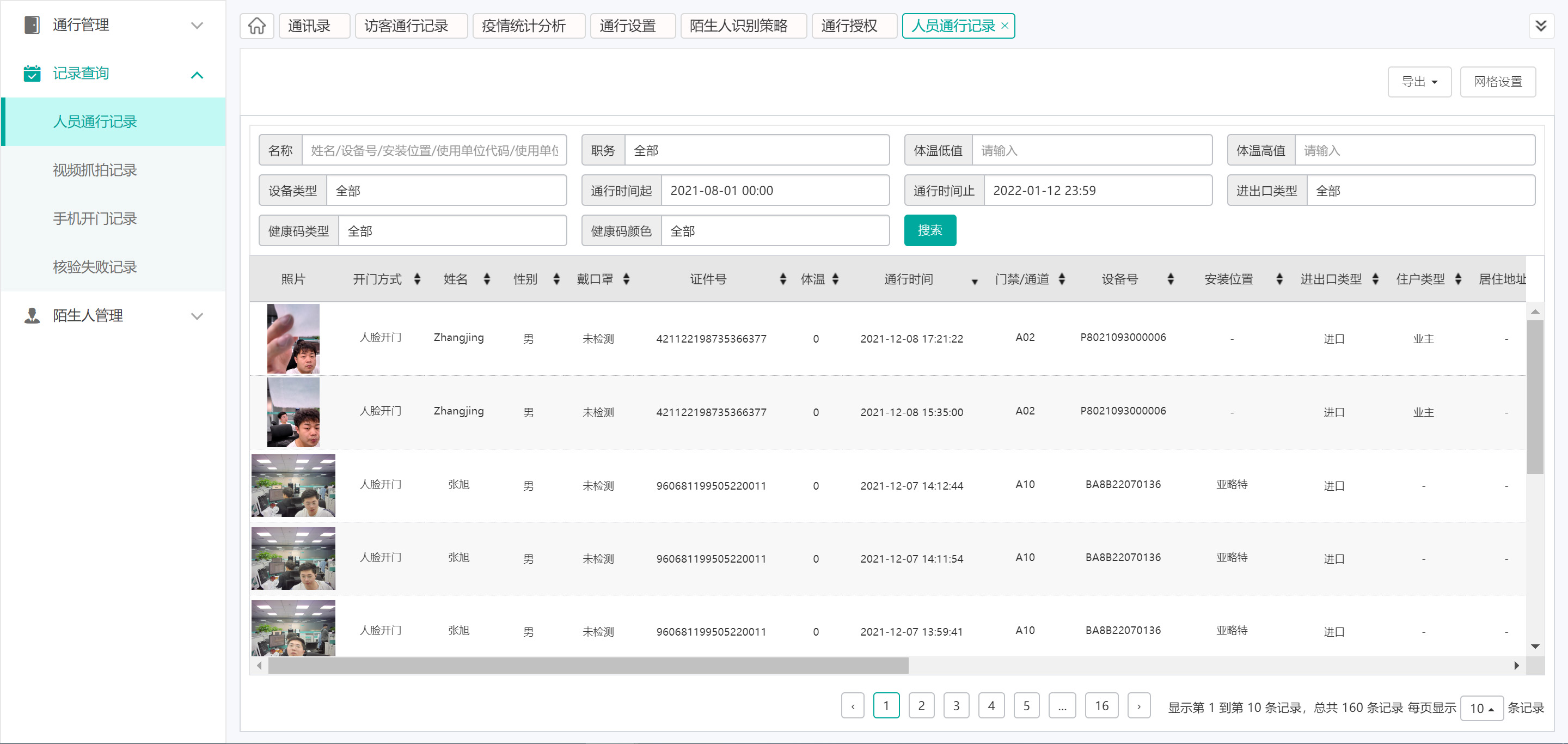1568x744 pixels.
Task: Click the double-chevron tabs overflow icon
Action: 1541,26
